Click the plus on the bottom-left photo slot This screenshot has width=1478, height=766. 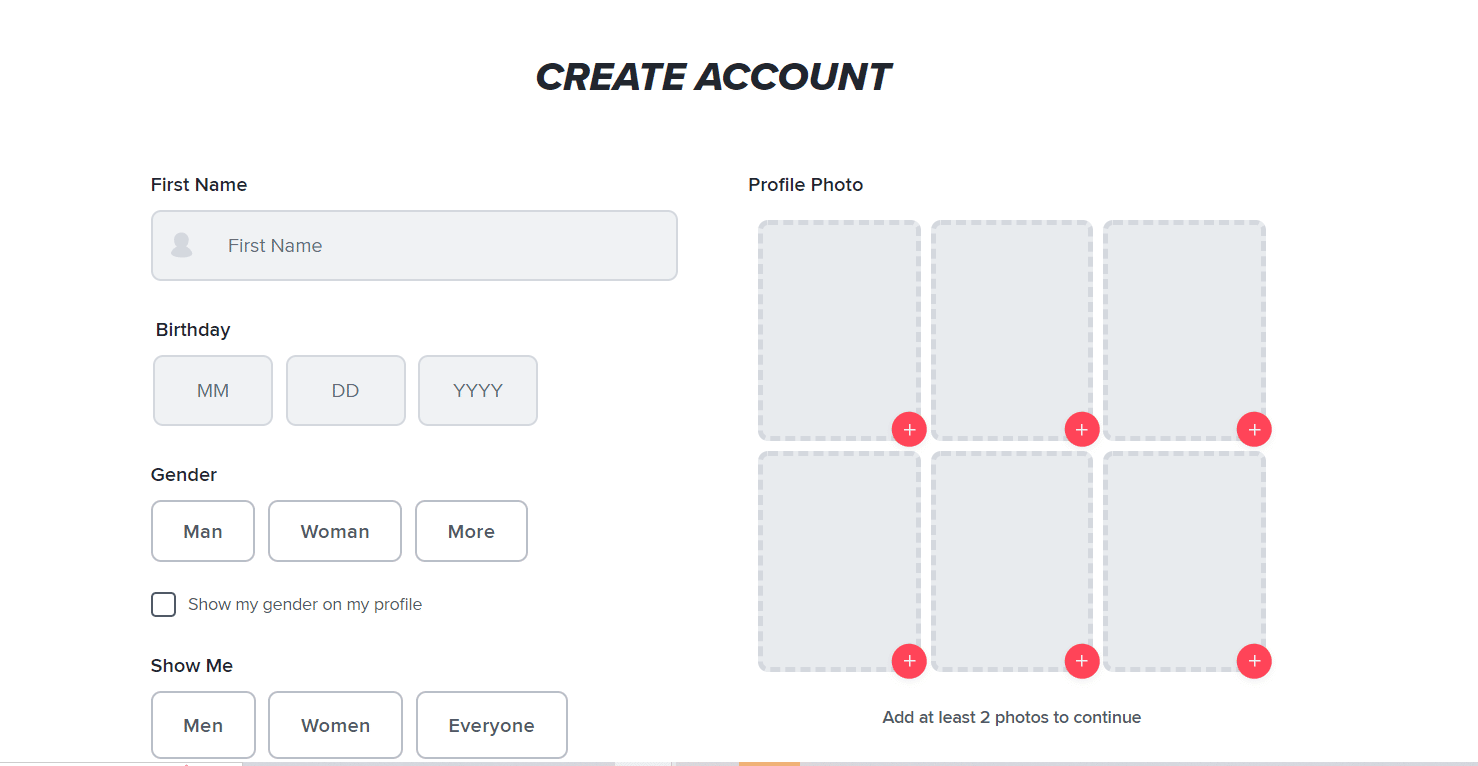point(909,661)
